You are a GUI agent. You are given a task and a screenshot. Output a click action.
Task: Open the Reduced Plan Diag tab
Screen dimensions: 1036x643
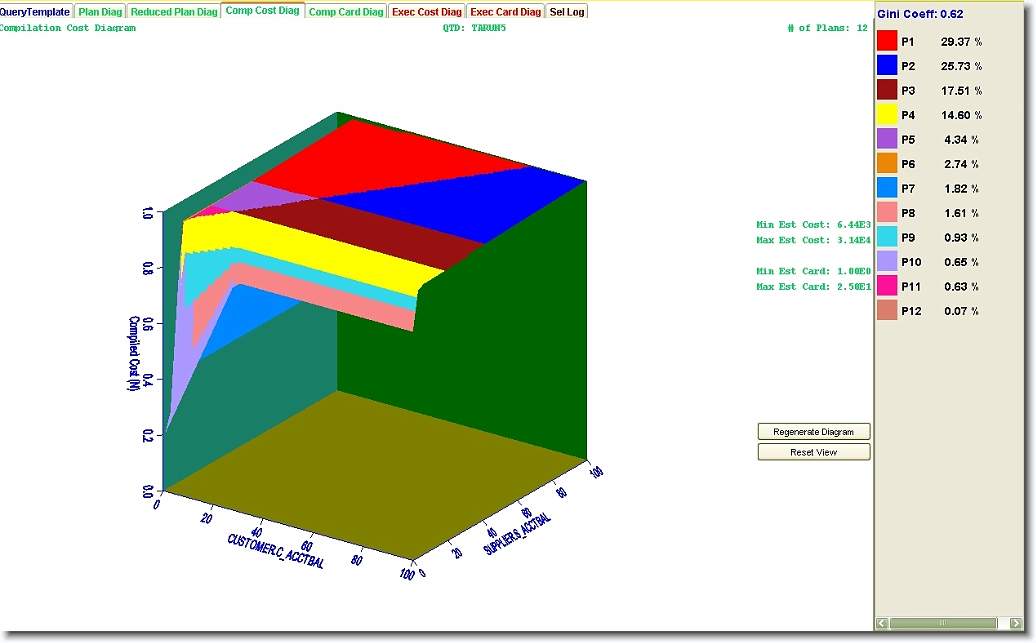coord(174,12)
